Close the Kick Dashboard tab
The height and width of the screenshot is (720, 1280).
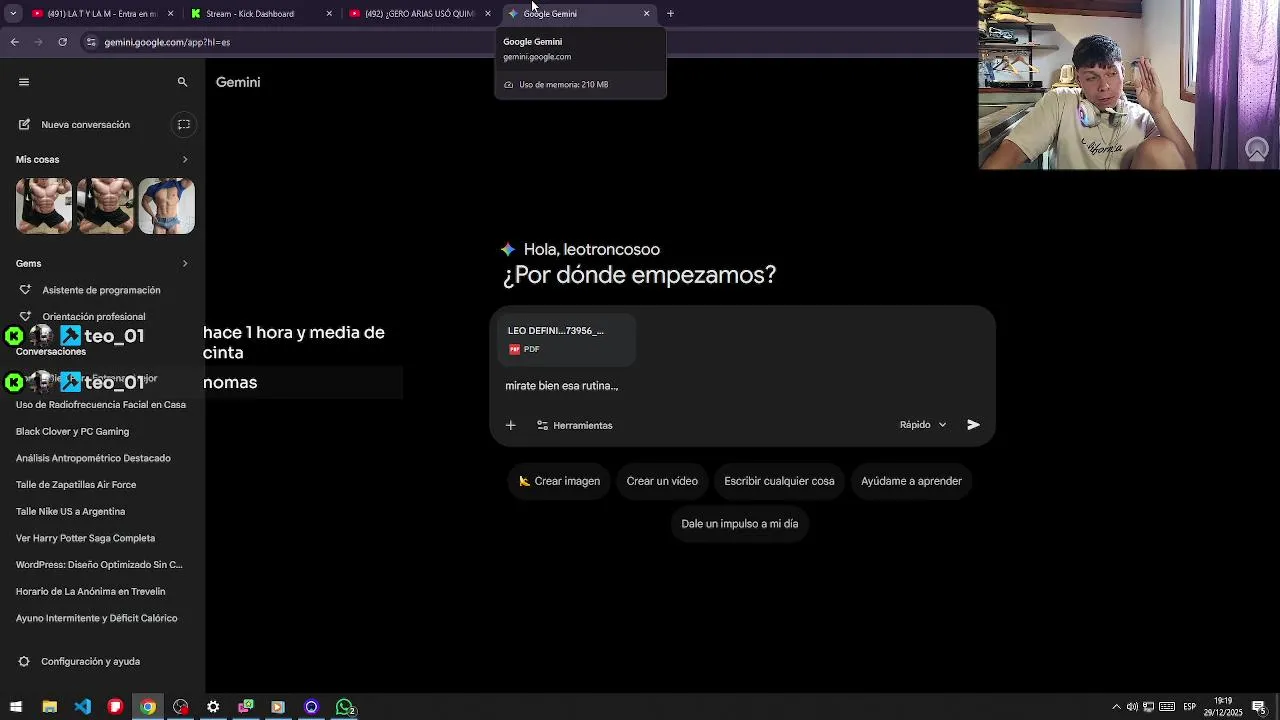329,13
